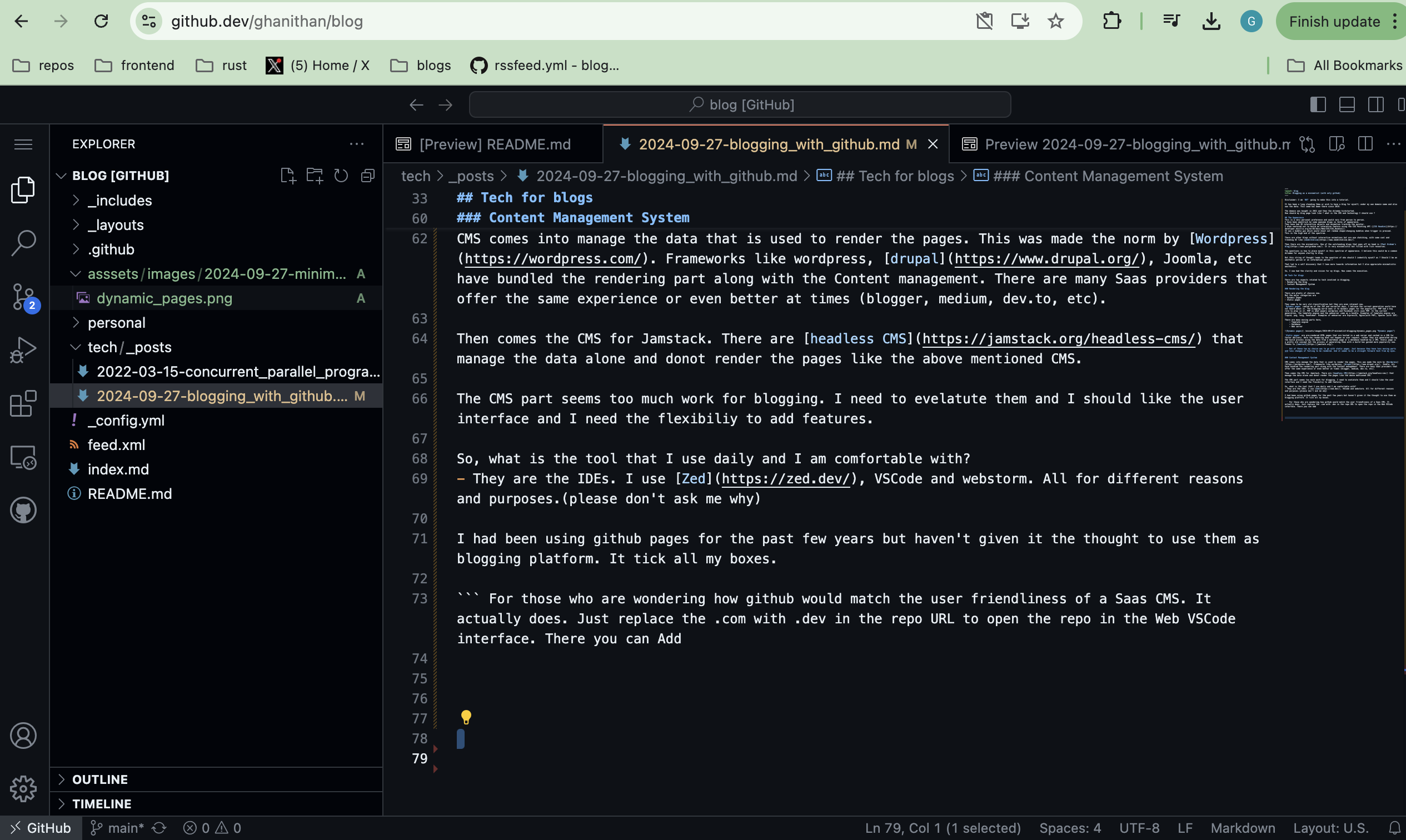Toggle primary side bar visibility
The height and width of the screenshot is (840, 1406).
[x=1318, y=104]
